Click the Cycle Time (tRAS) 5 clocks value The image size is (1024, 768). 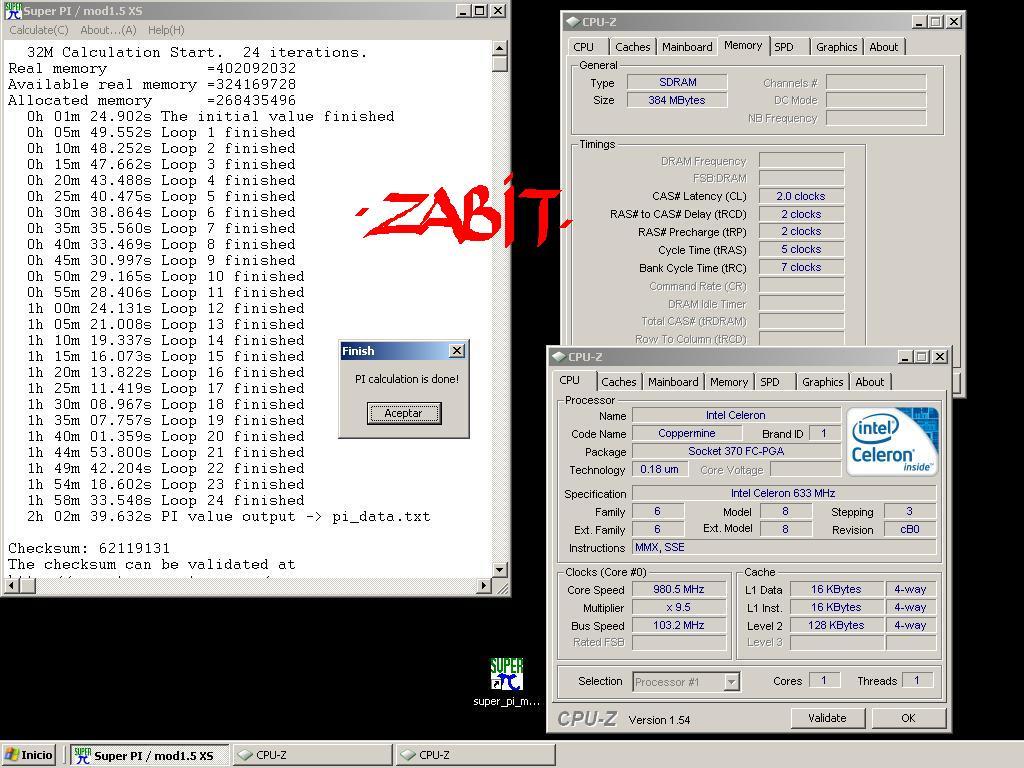click(x=801, y=249)
